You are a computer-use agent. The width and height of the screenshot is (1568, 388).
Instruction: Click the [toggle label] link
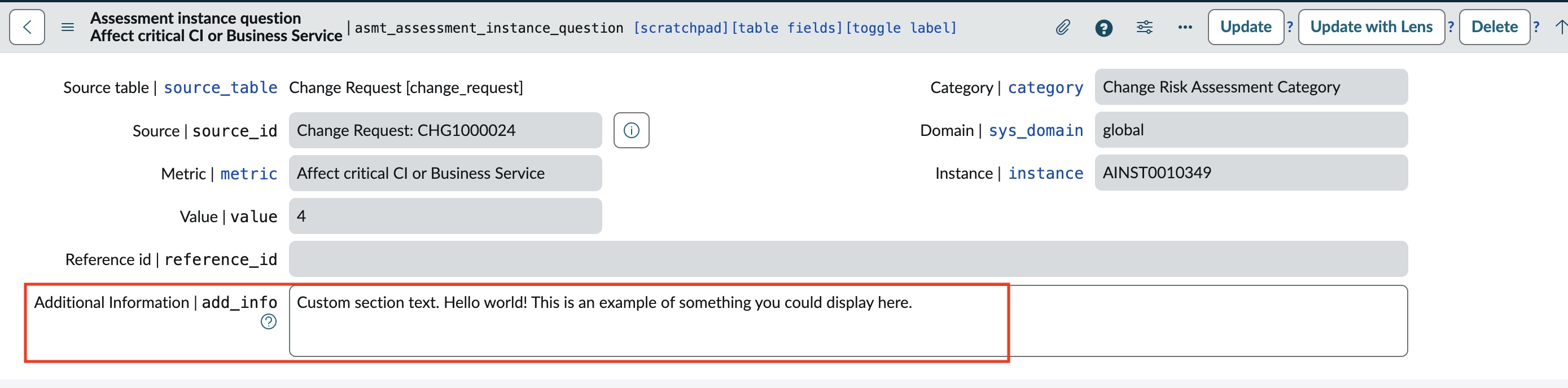[901, 28]
